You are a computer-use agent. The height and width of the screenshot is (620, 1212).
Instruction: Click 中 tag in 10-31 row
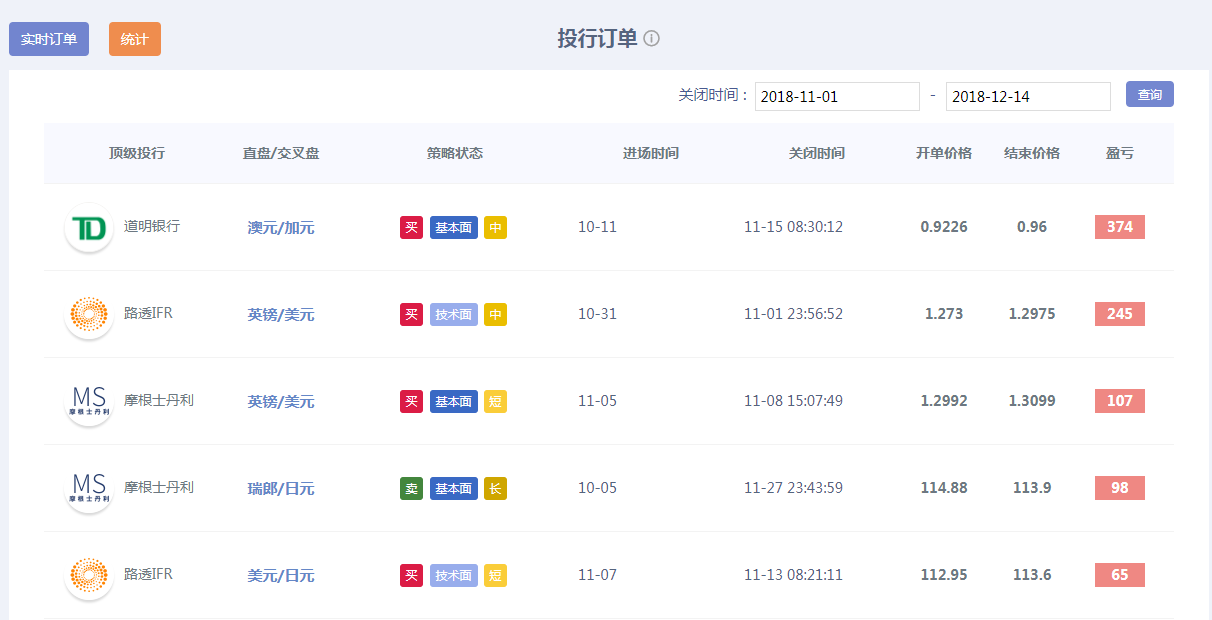pos(496,314)
